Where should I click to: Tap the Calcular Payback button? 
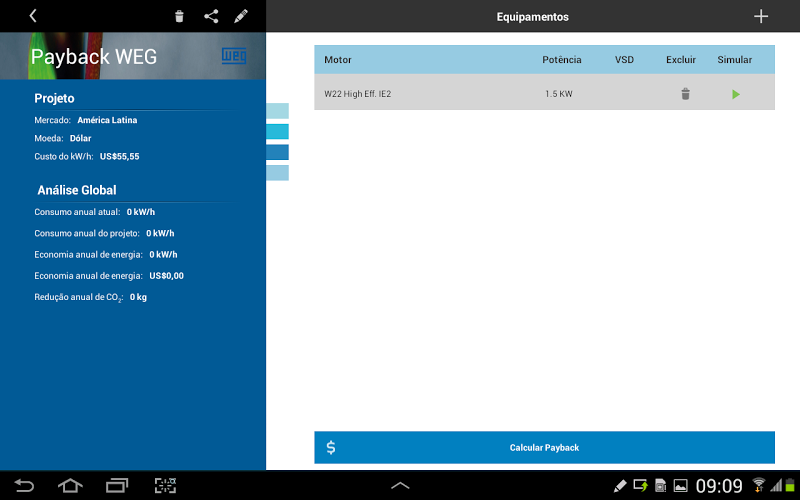(544, 447)
